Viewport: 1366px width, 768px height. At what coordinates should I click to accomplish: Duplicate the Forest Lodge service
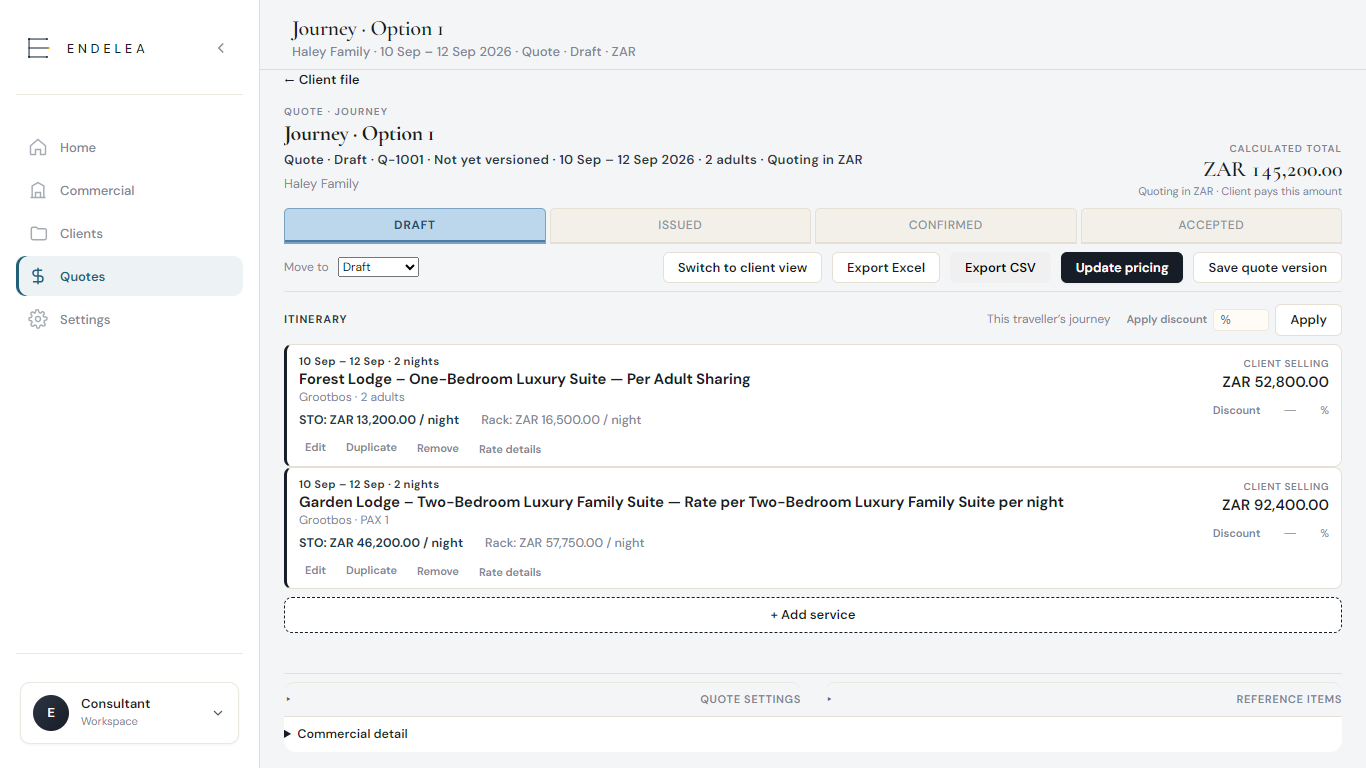[371, 448]
